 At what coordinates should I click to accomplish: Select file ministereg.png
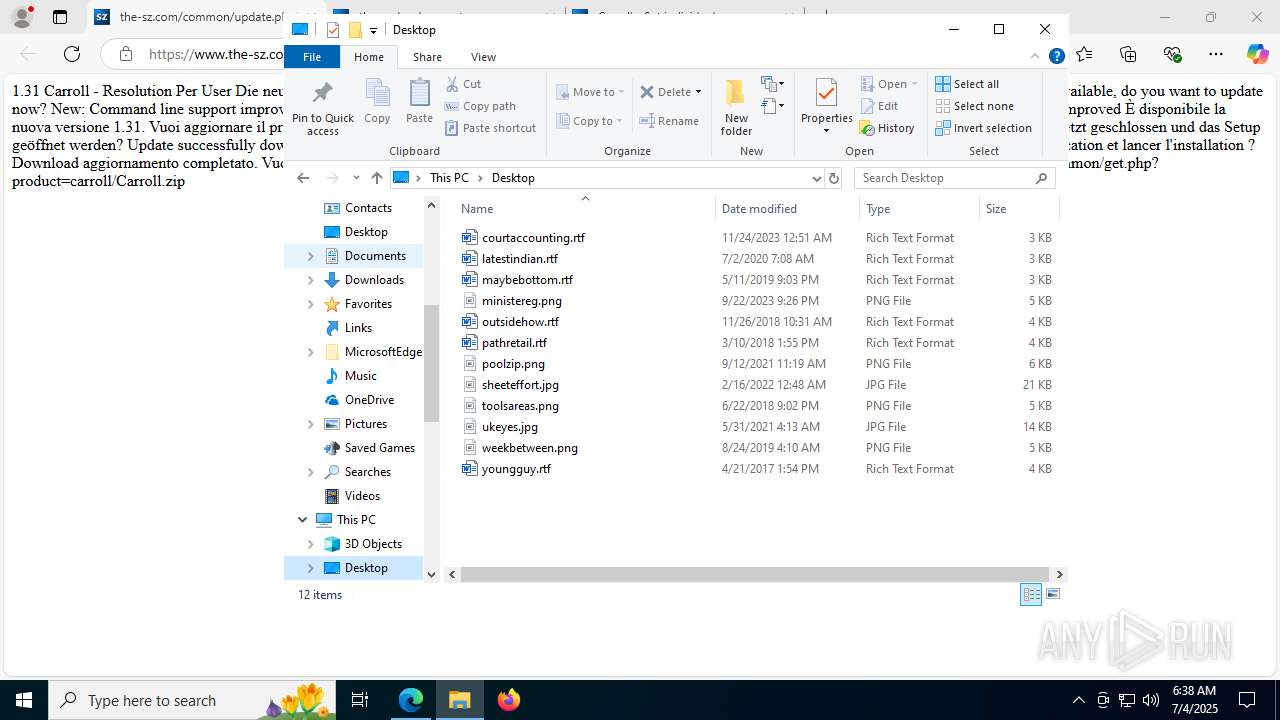tap(521, 301)
